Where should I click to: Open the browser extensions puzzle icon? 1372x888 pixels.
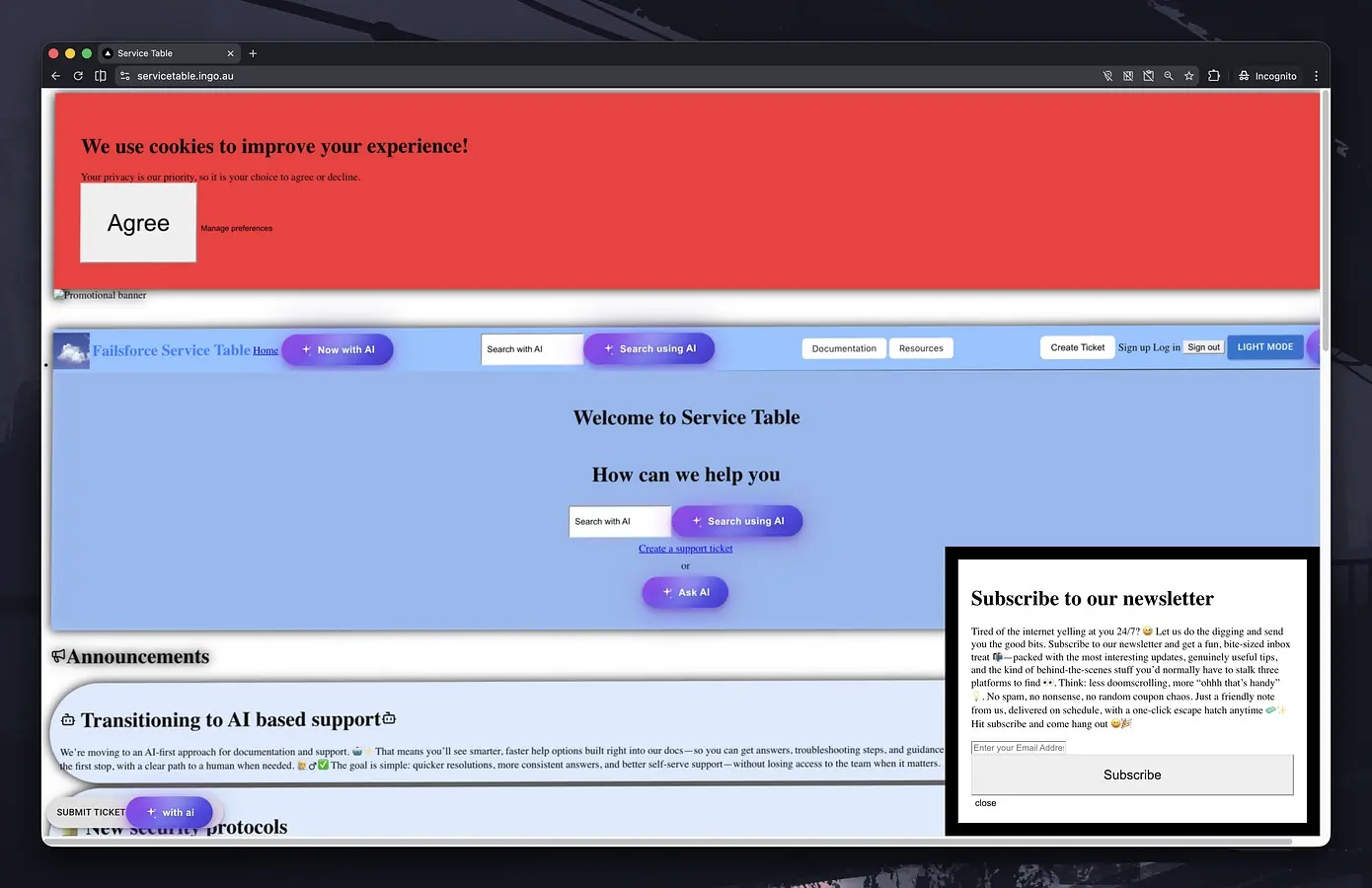tap(1214, 75)
